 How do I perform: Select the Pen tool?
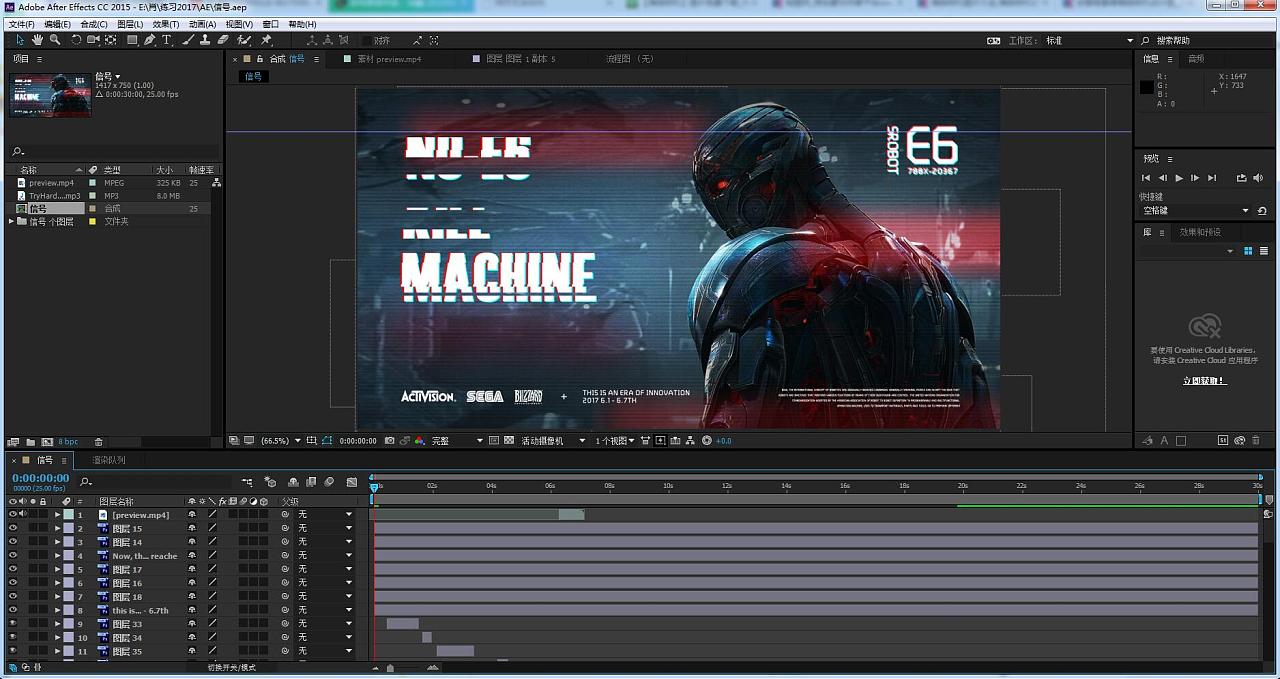coord(150,40)
